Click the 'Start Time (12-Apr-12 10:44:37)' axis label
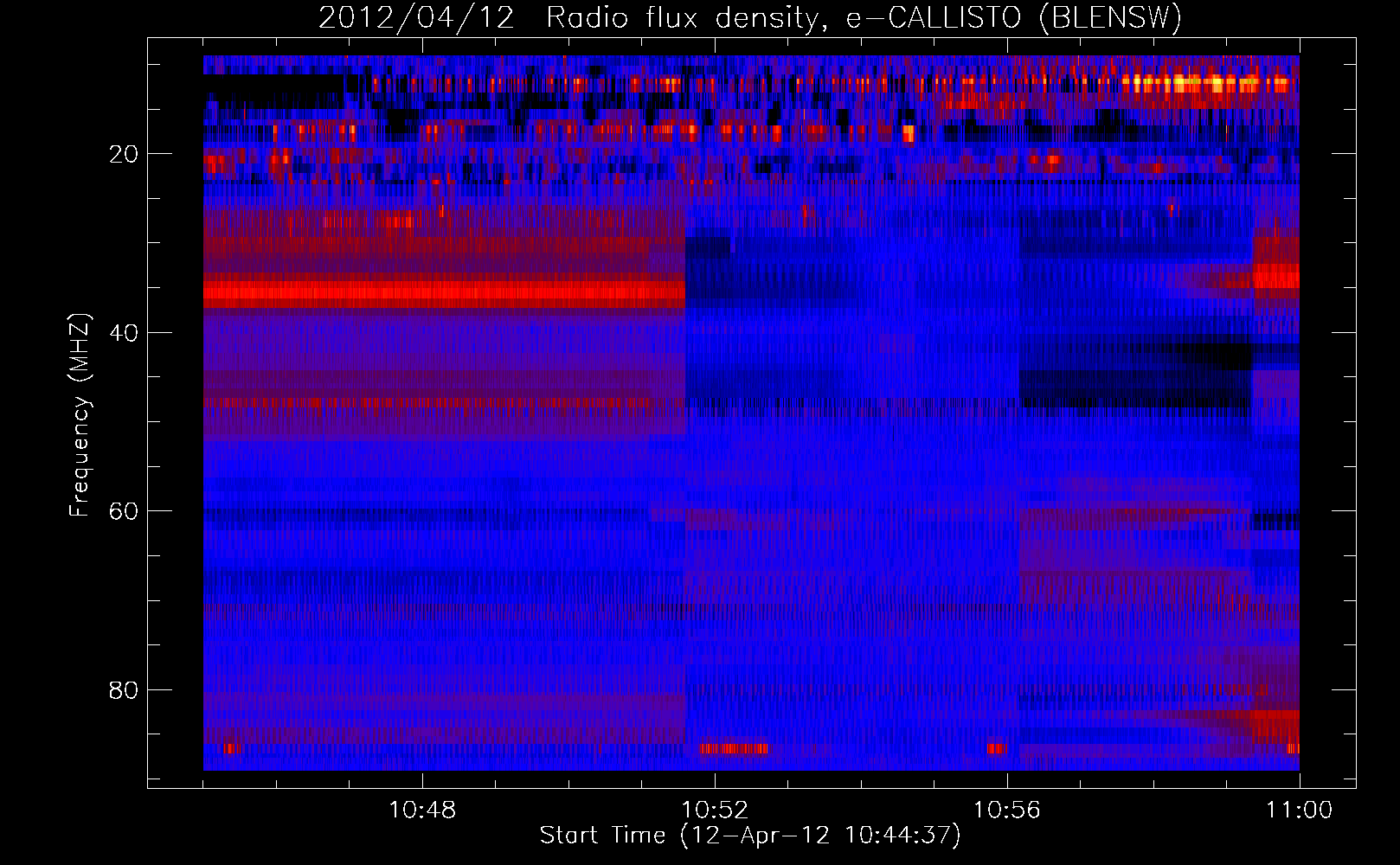 coord(750,836)
